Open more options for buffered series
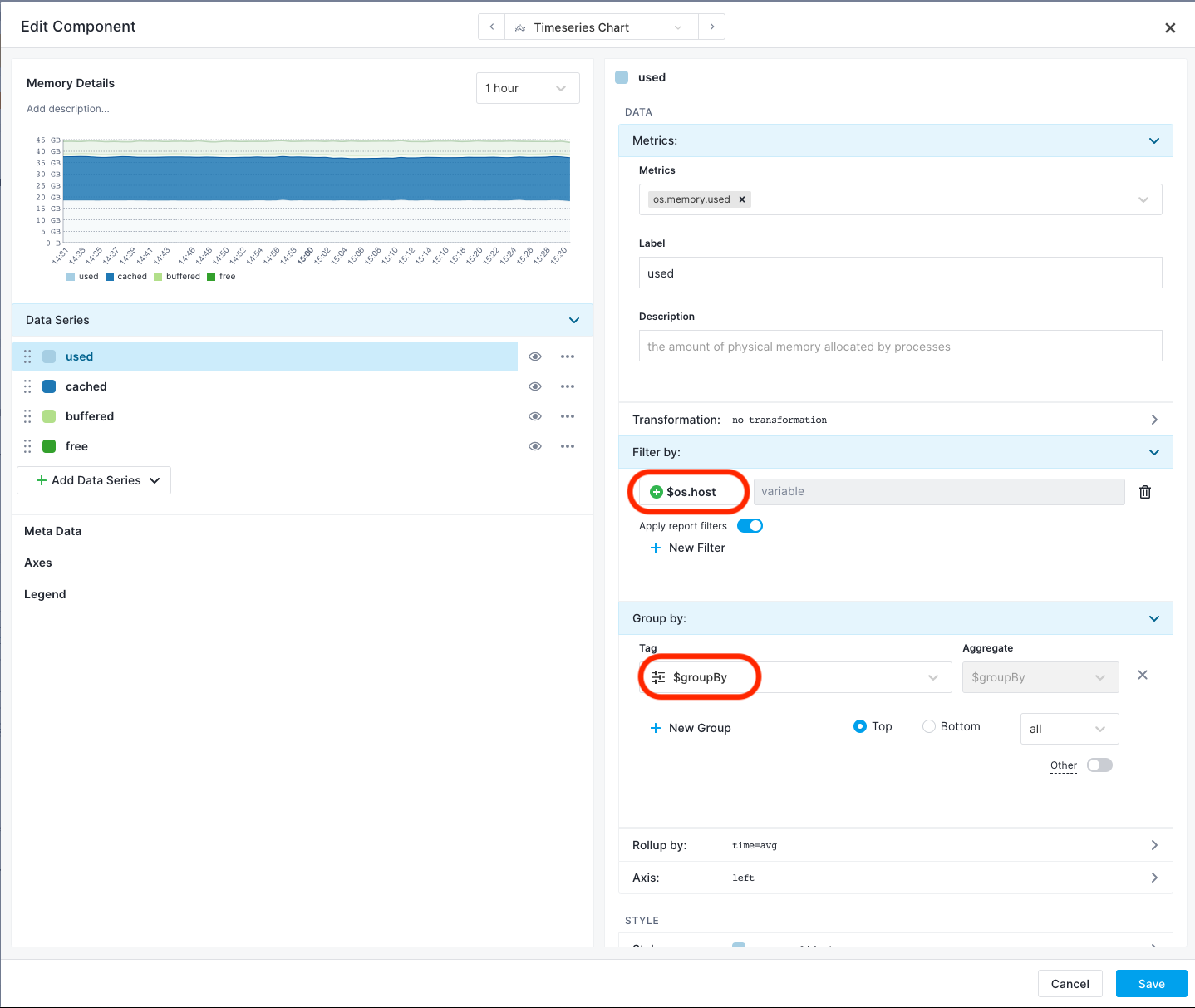The image size is (1195, 1008). tap(568, 416)
